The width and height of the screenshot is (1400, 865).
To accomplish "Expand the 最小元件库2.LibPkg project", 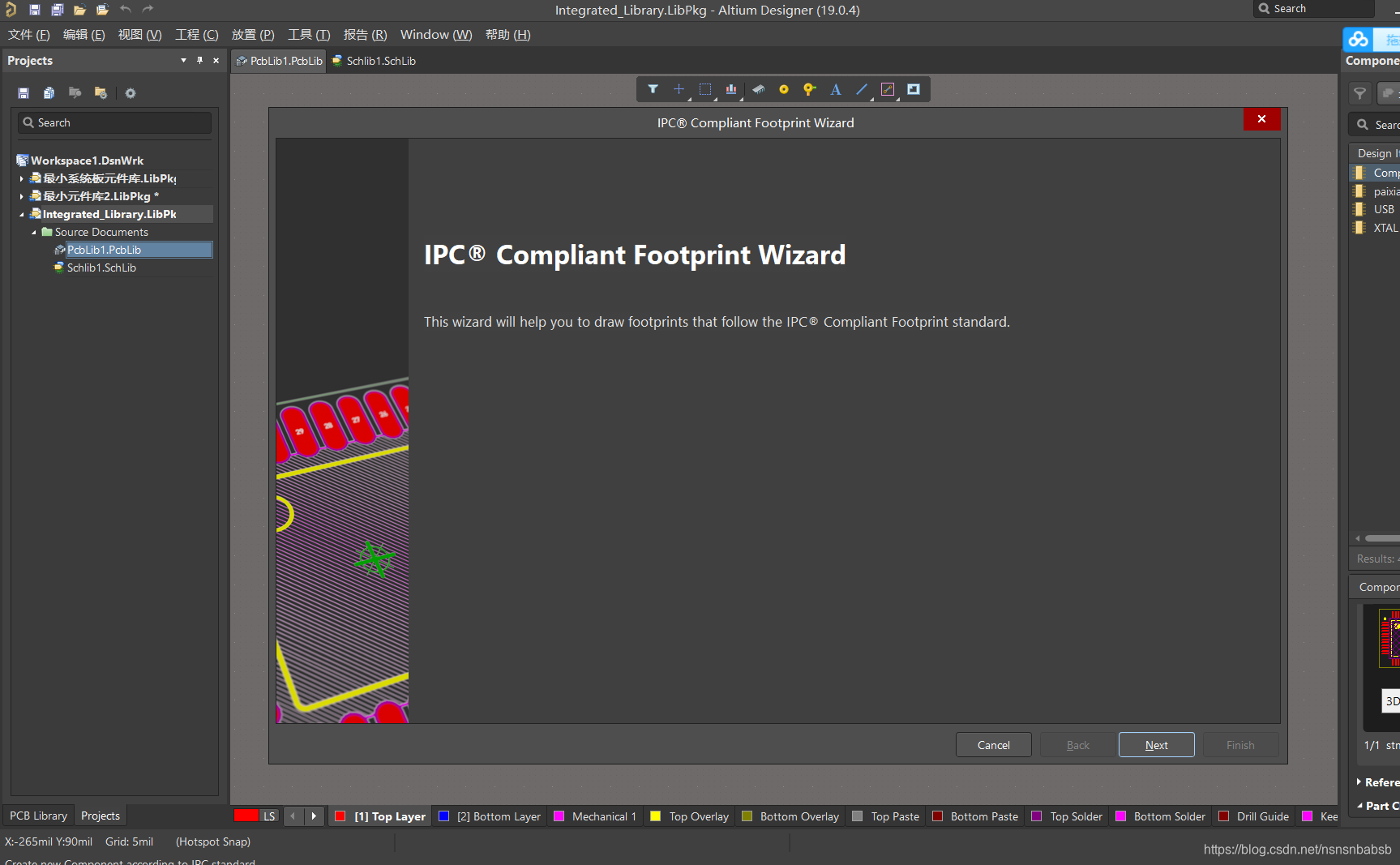I will [x=22, y=196].
